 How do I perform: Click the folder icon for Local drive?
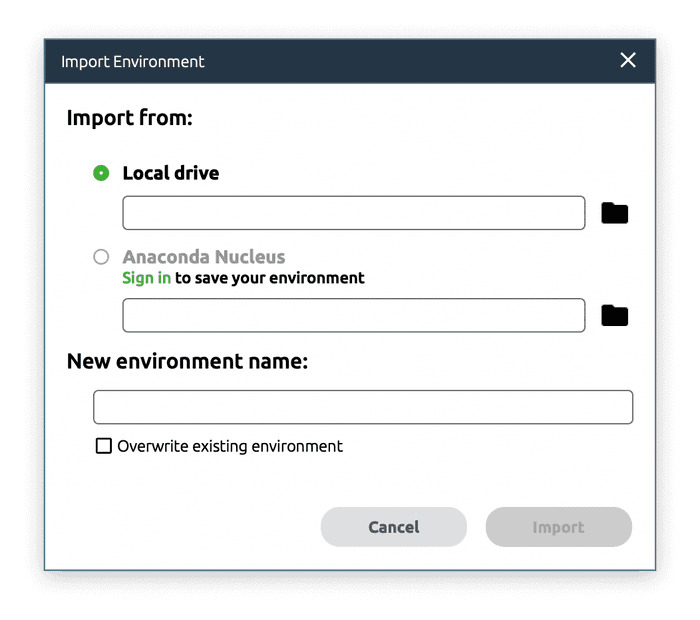tap(614, 213)
